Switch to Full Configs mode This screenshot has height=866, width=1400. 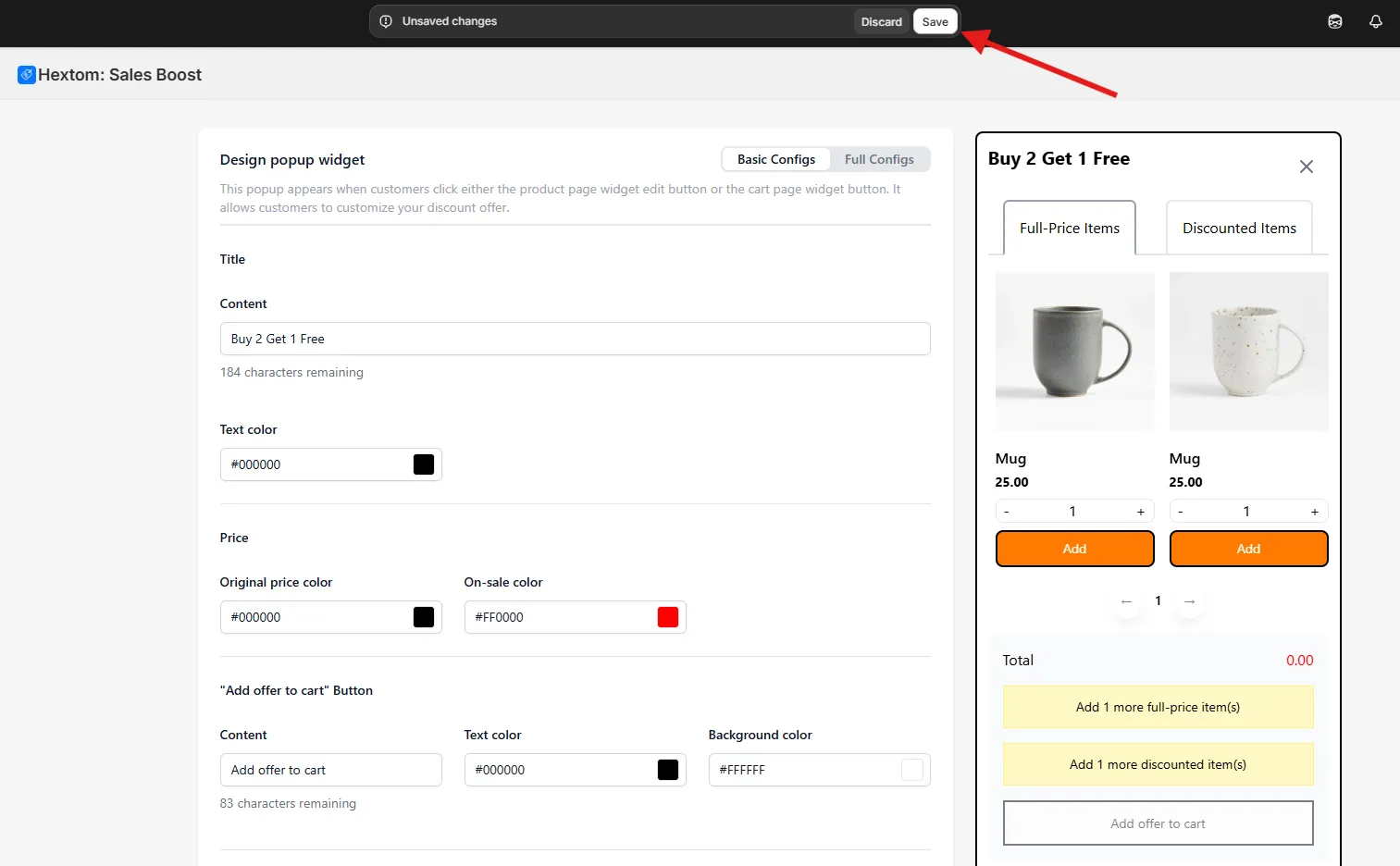(879, 159)
